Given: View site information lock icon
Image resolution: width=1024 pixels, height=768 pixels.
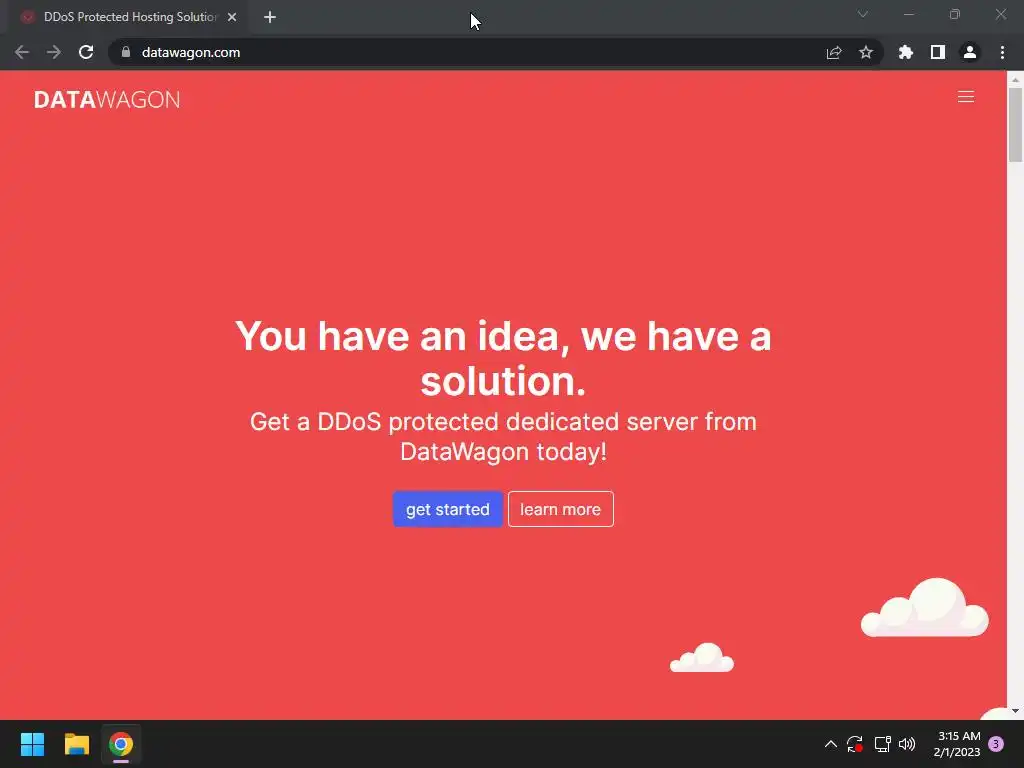Looking at the screenshot, I should tap(126, 52).
